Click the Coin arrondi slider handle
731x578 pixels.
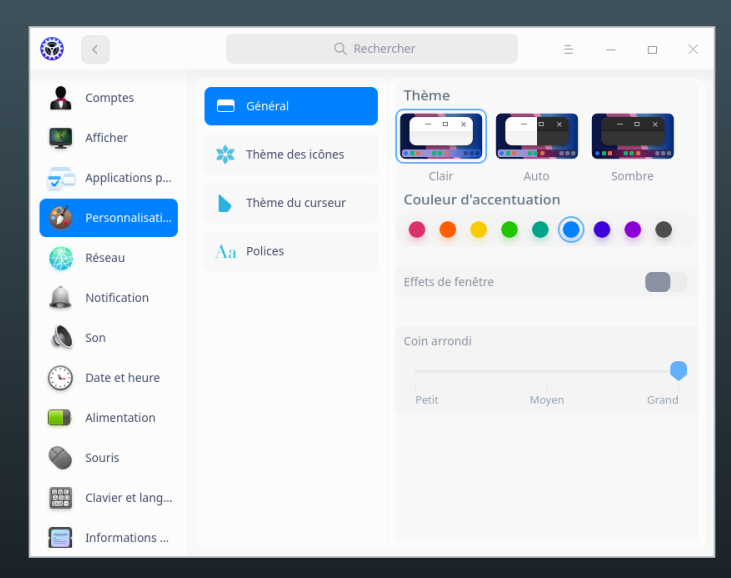pos(678,371)
